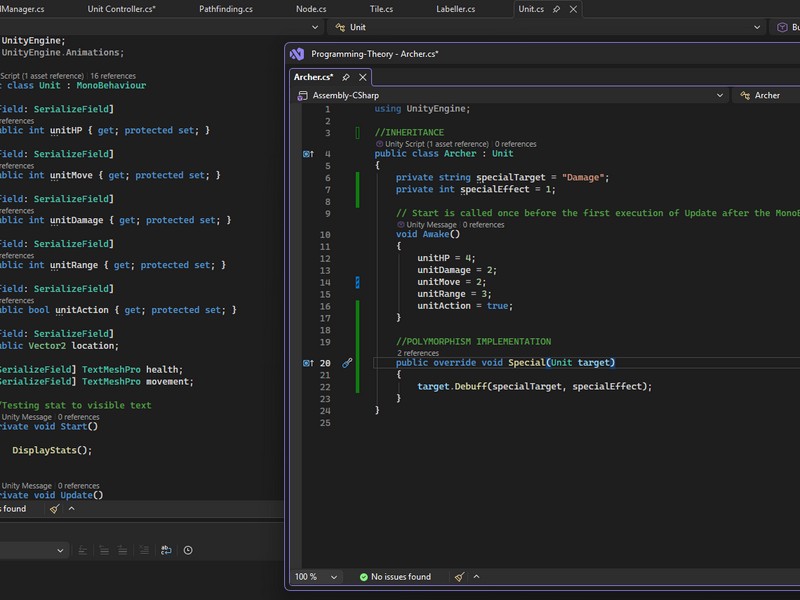The image size is (800, 600).
Task: Click the sync arrows icon in bottom toolbar
Action: [x=166, y=550]
